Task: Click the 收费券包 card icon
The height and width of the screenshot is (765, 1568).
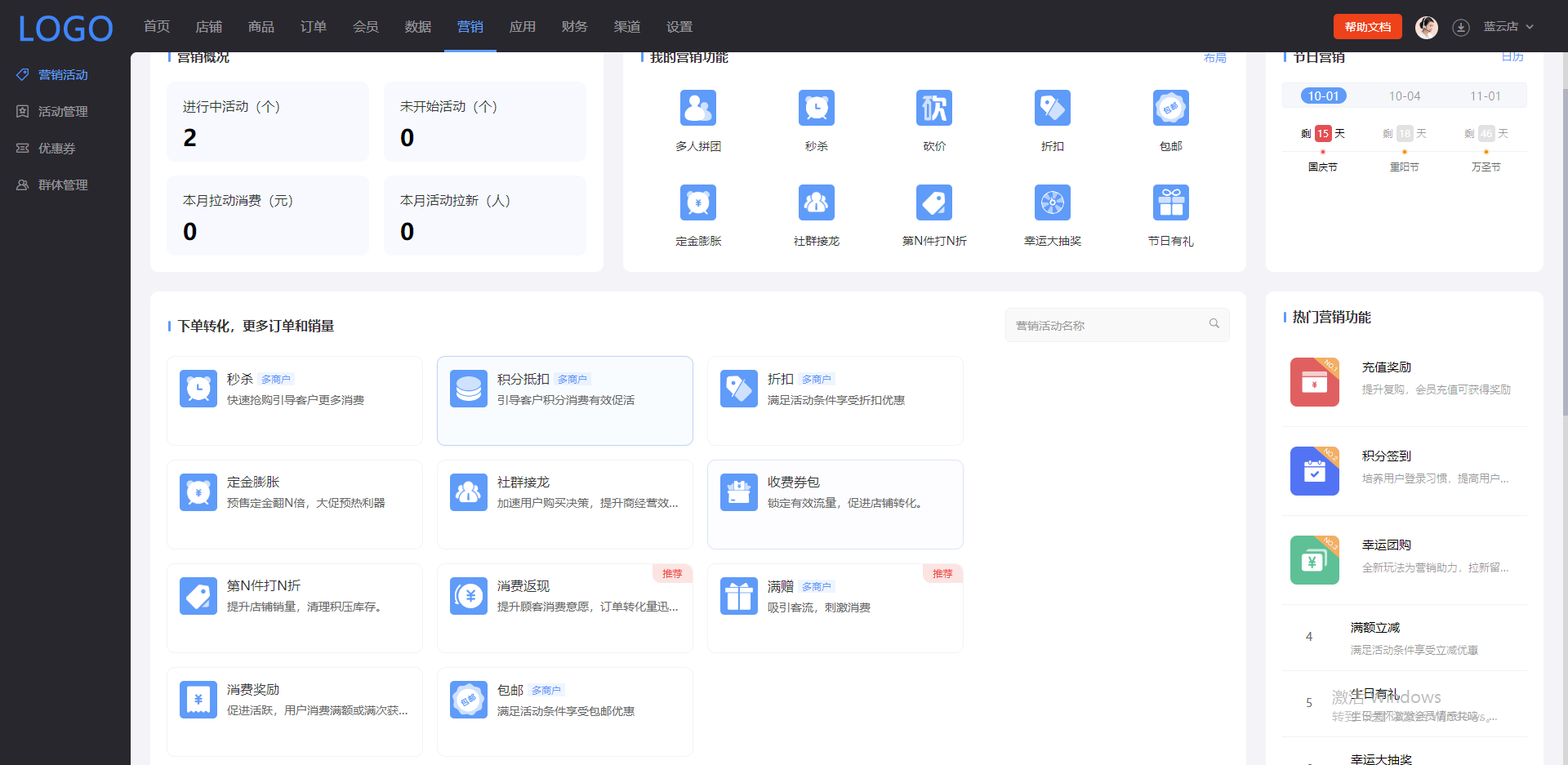Action: click(739, 492)
